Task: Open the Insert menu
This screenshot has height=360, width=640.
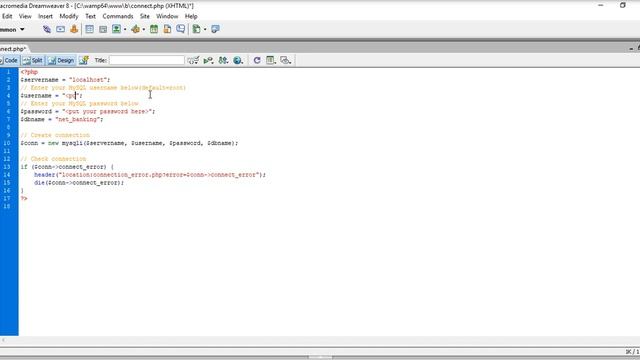Action: [45, 16]
